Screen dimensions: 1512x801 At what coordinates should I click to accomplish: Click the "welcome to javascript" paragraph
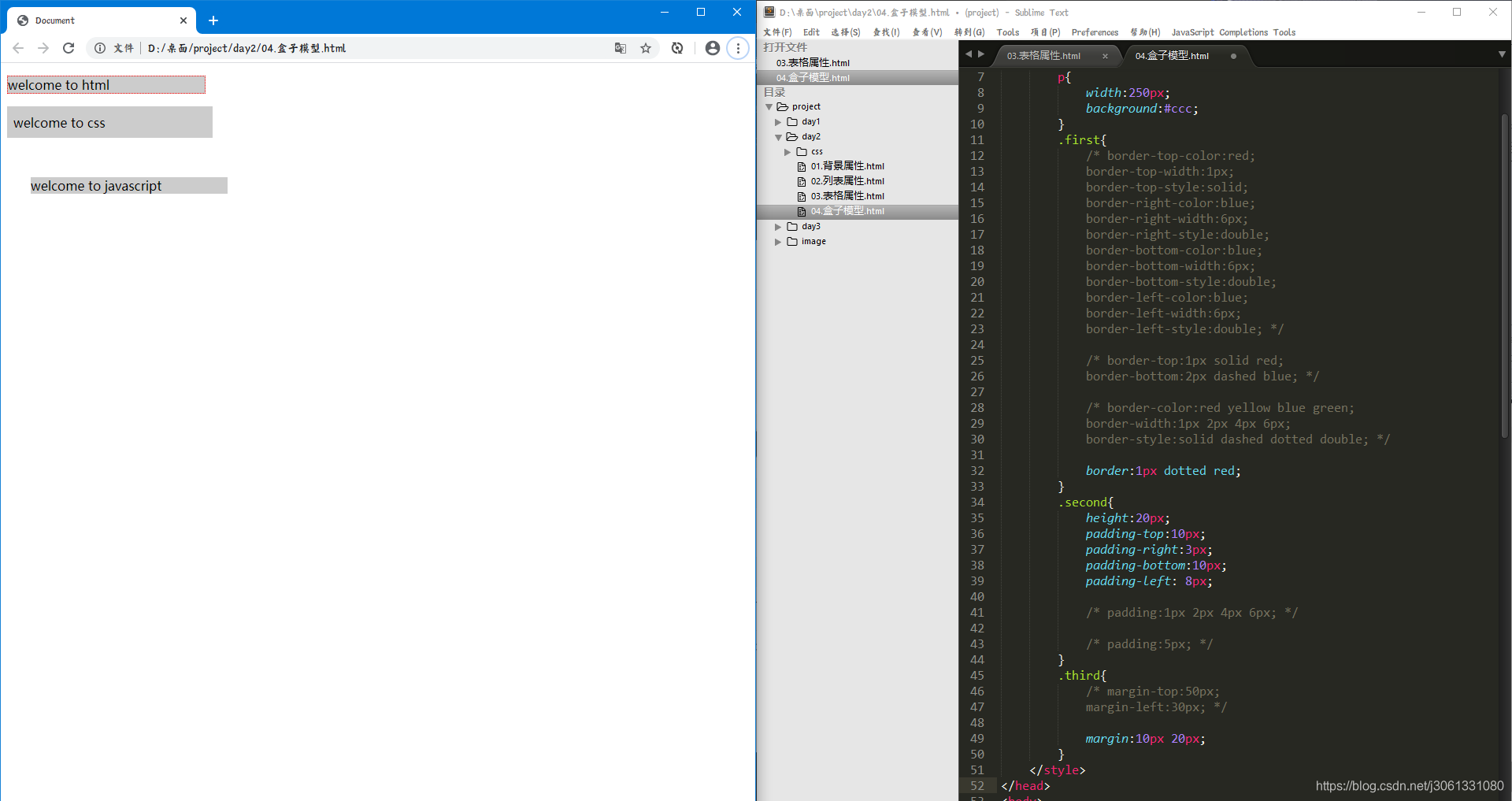click(129, 186)
